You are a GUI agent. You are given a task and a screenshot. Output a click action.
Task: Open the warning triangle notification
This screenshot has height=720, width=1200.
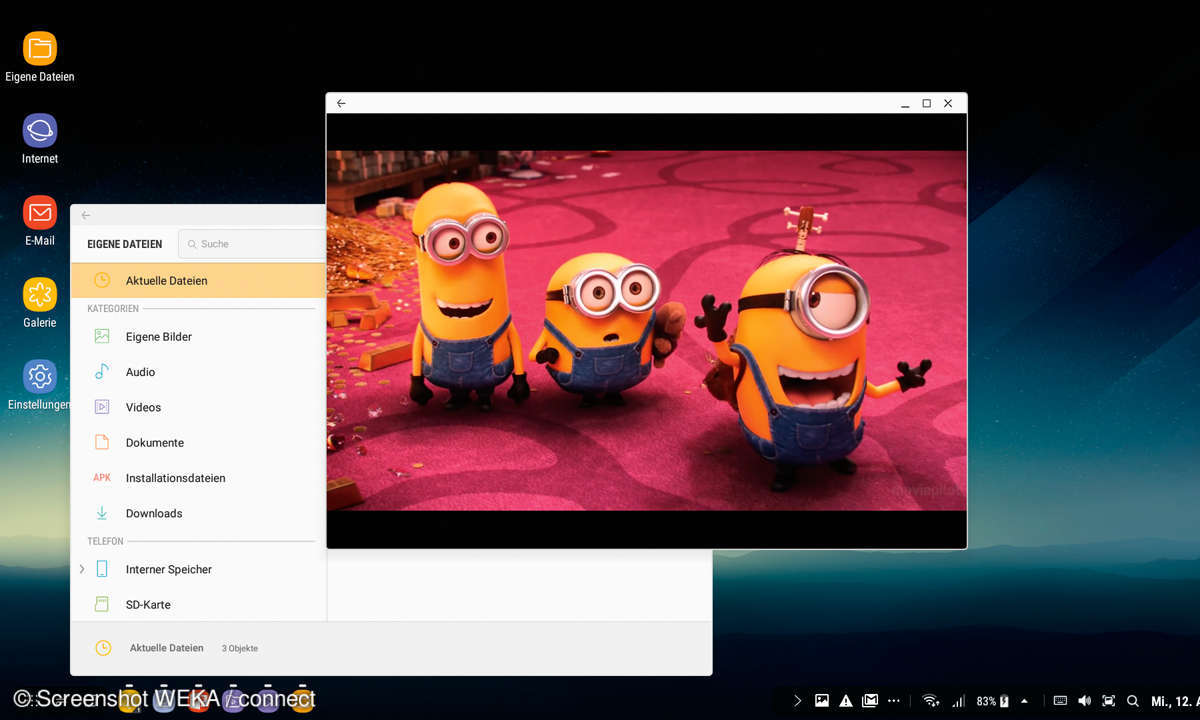pos(846,701)
